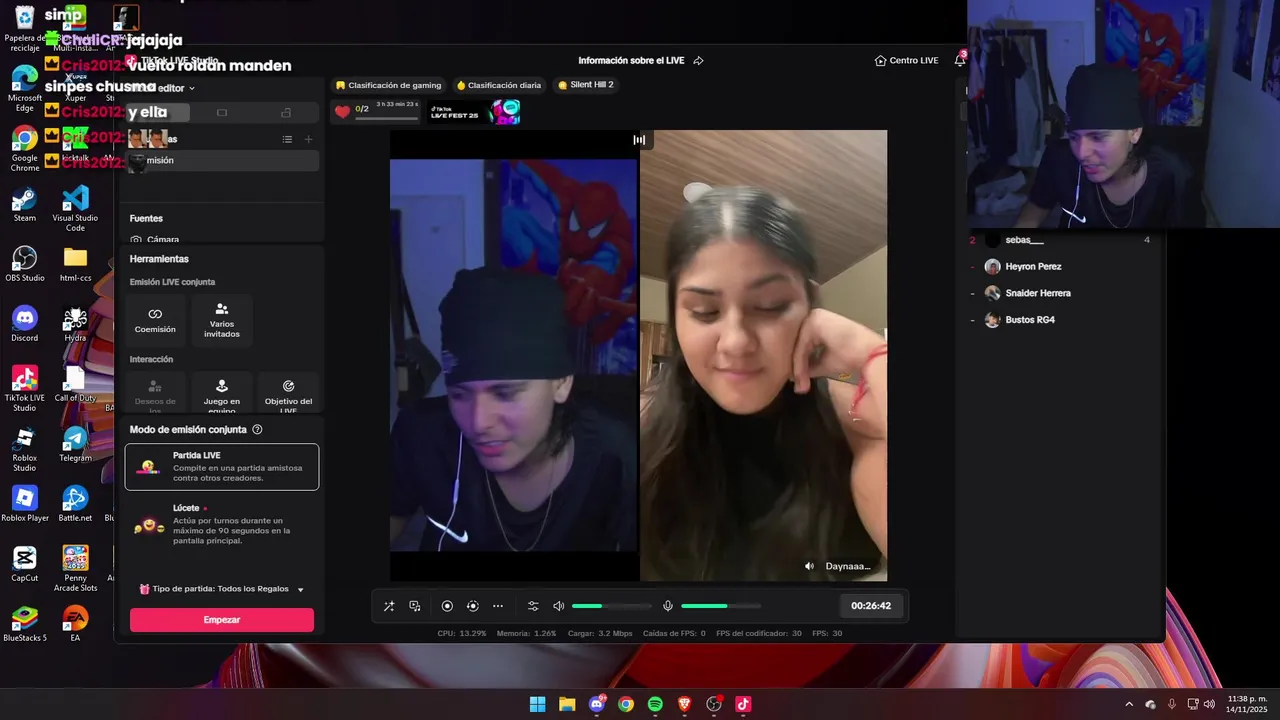Open the three-dots more options menu

pos(498,606)
